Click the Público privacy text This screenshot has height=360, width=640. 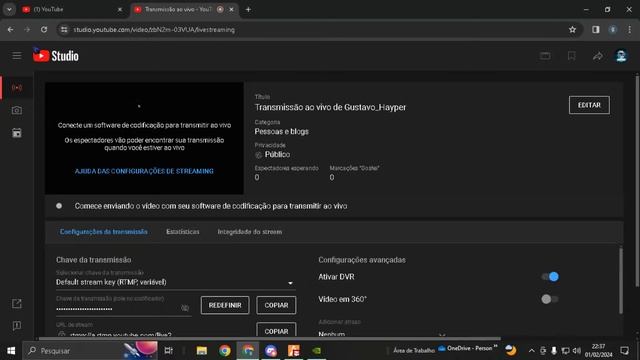(x=278, y=155)
